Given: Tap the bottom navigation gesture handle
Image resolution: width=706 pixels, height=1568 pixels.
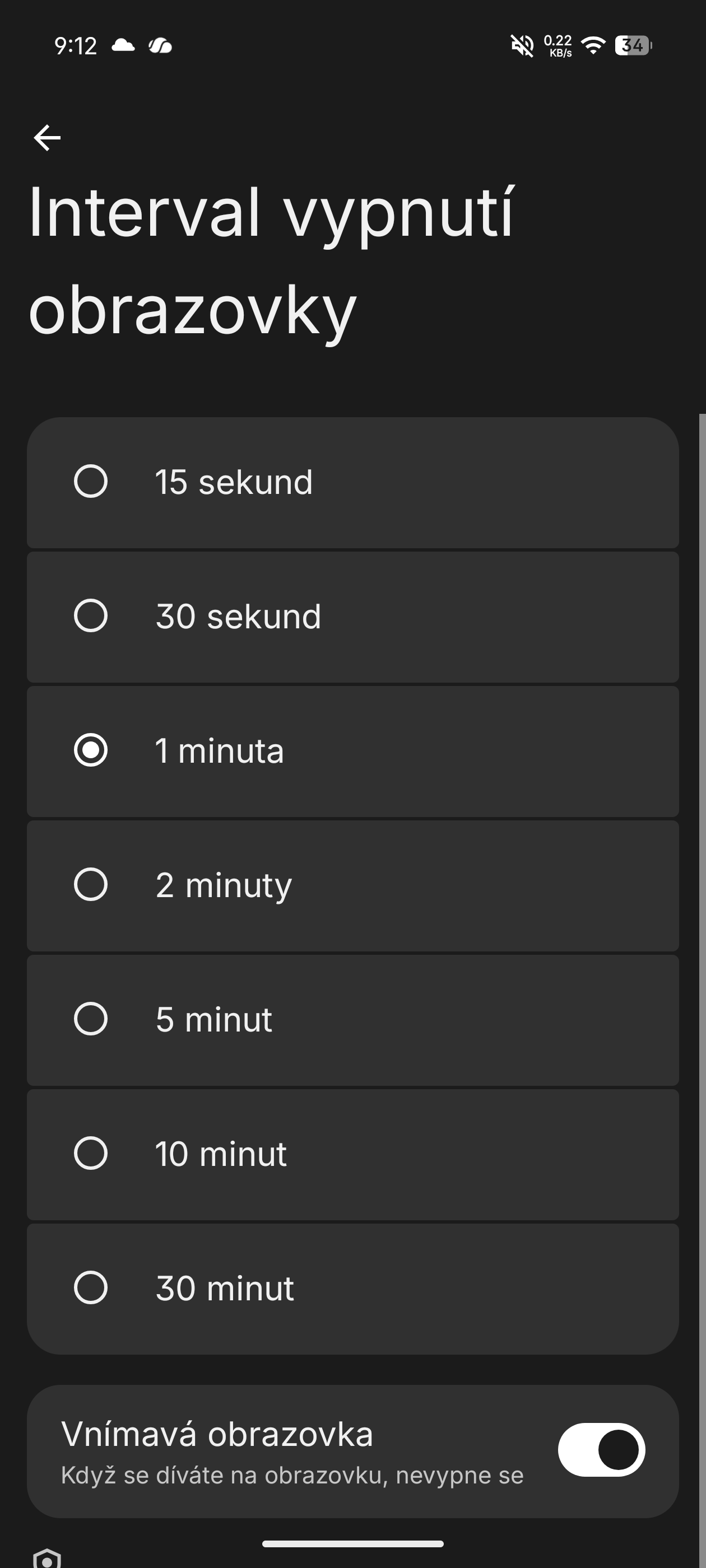Looking at the screenshot, I should point(352,1544).
